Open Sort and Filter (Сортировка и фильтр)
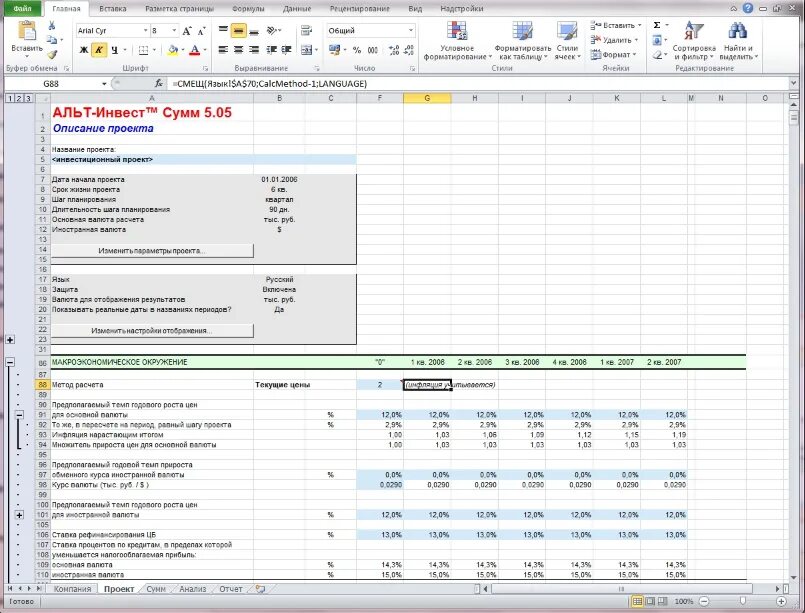The image size is (805, 613). point(694,41)
